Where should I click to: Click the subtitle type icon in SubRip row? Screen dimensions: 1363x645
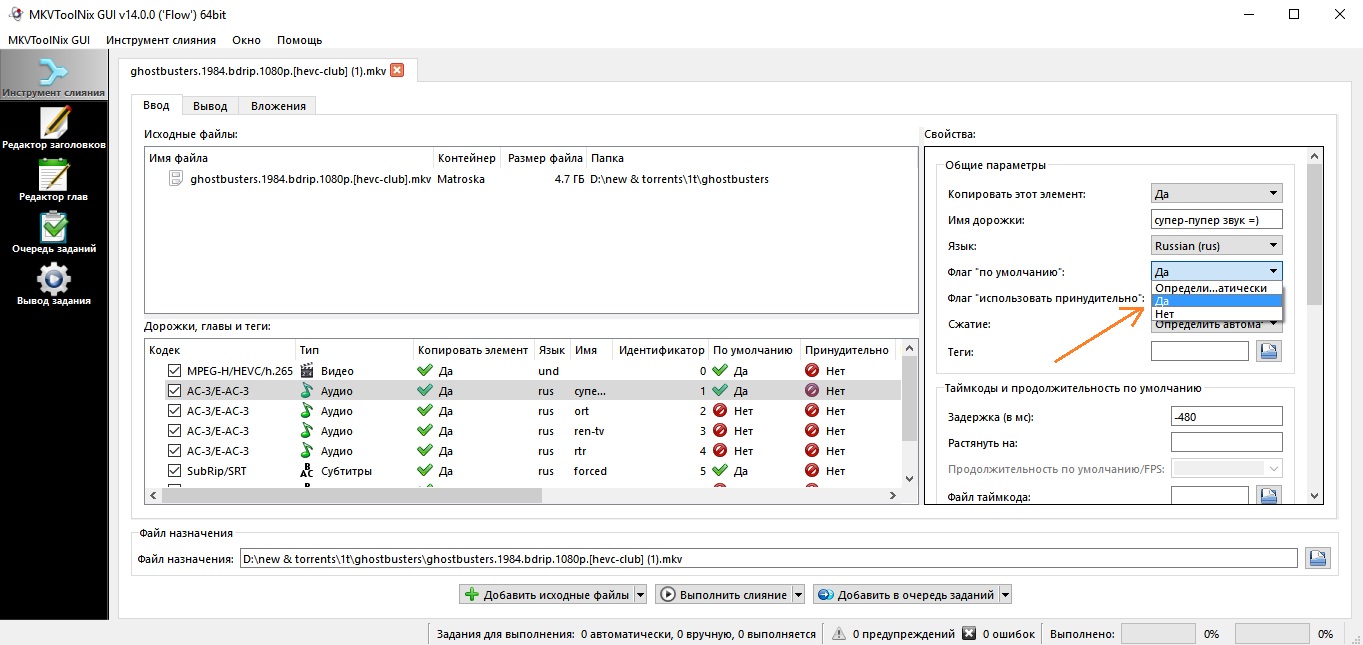point(307,471)
